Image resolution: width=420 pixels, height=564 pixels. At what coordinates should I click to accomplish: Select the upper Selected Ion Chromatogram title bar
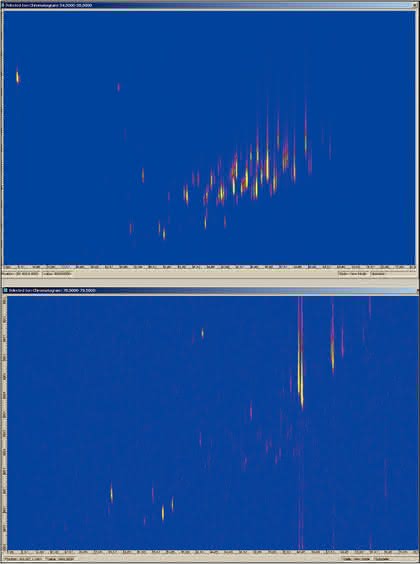point(210,5)
